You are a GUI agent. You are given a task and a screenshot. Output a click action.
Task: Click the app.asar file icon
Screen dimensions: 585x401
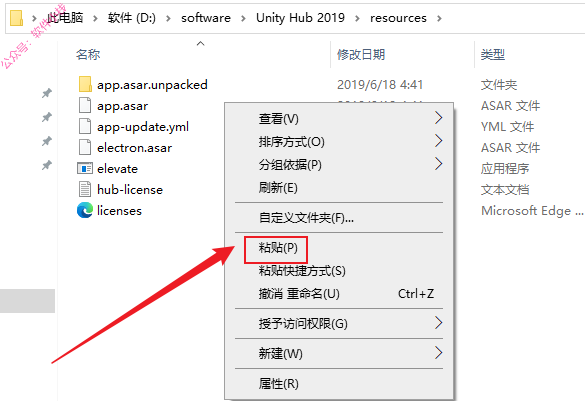tap(85, 106)
